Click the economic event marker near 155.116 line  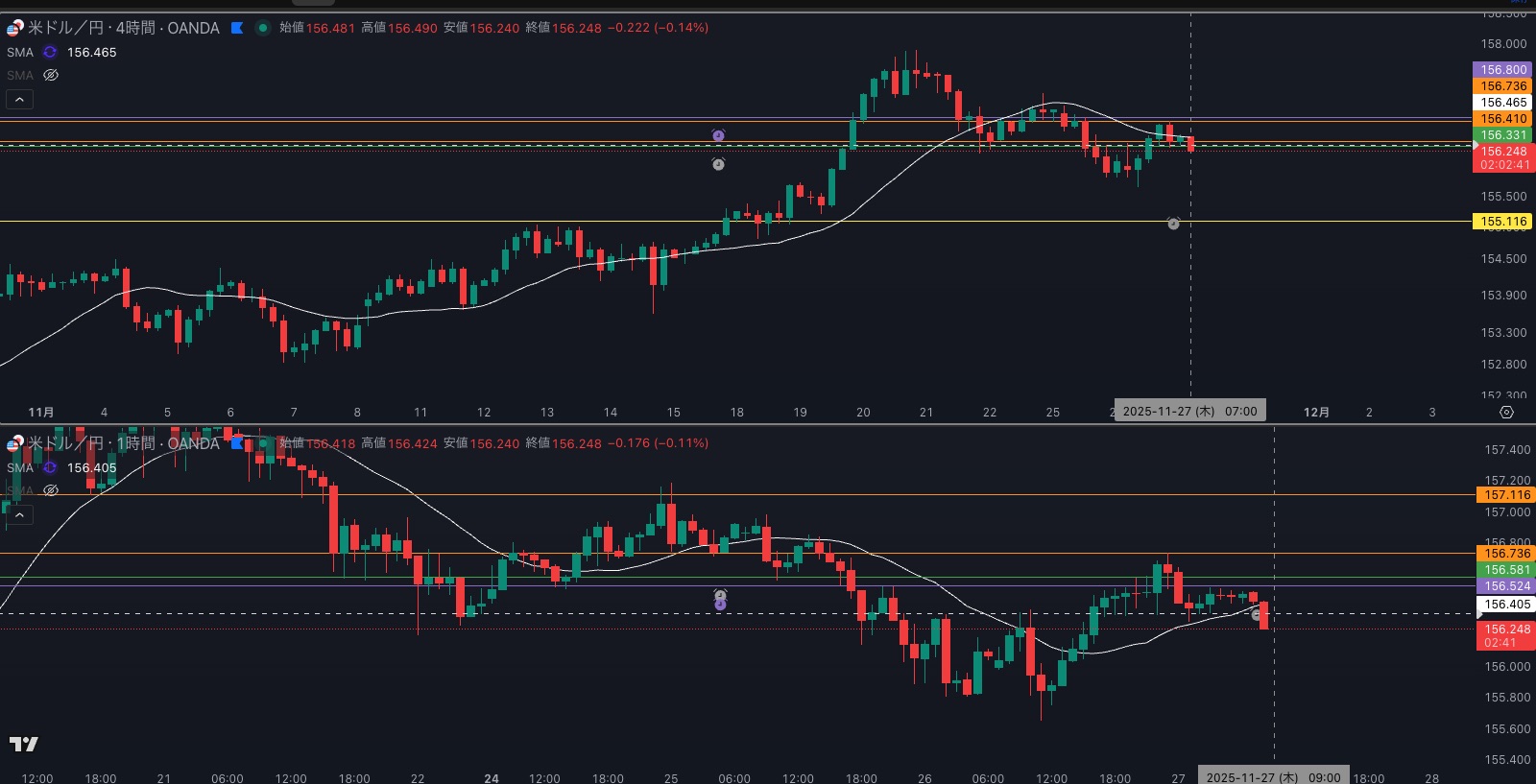pos(1173,224)
